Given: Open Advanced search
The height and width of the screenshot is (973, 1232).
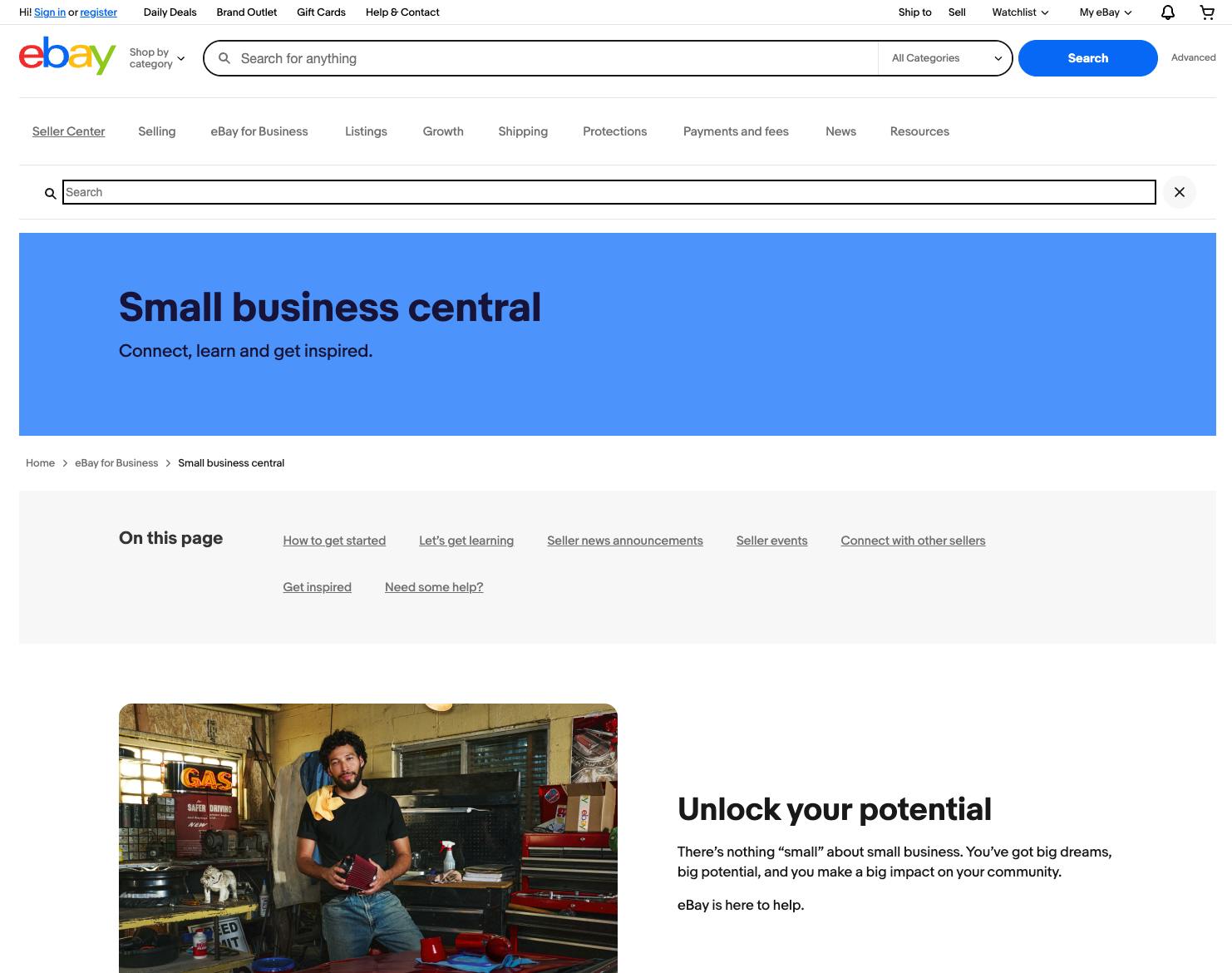Looking at the screenshot, I should pos(1193,57).
